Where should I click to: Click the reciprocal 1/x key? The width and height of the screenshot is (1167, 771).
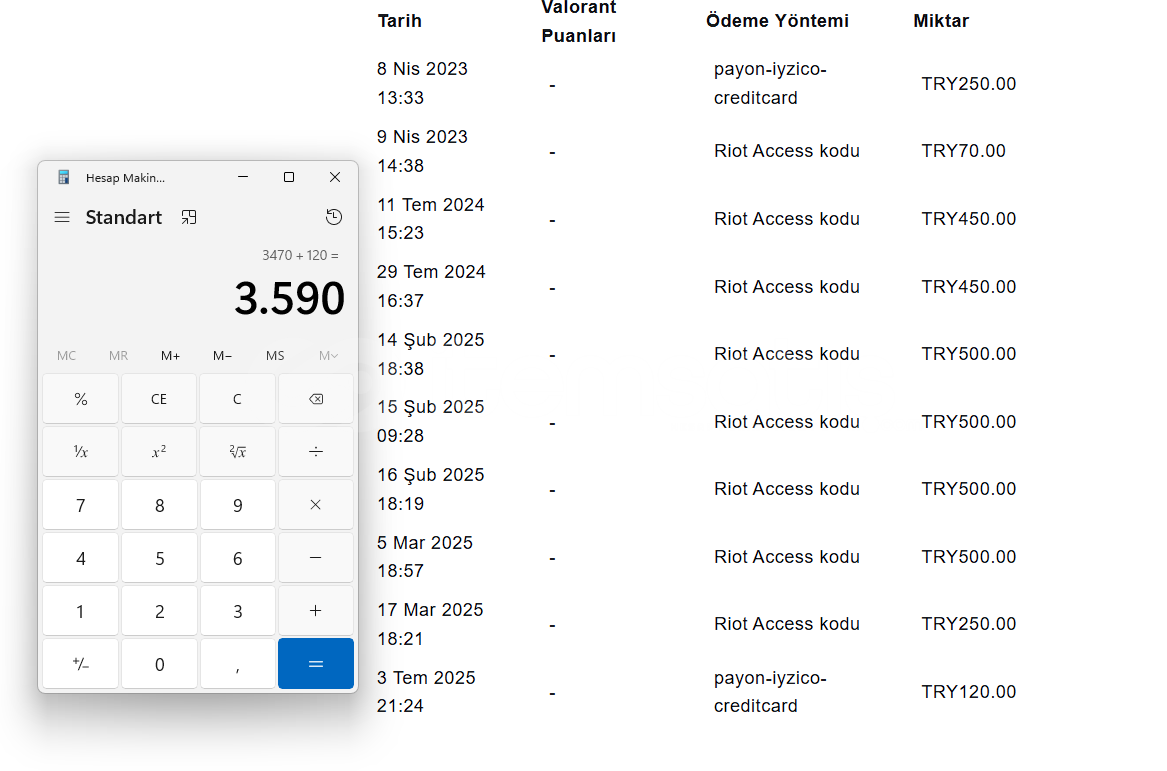(80, 452)
